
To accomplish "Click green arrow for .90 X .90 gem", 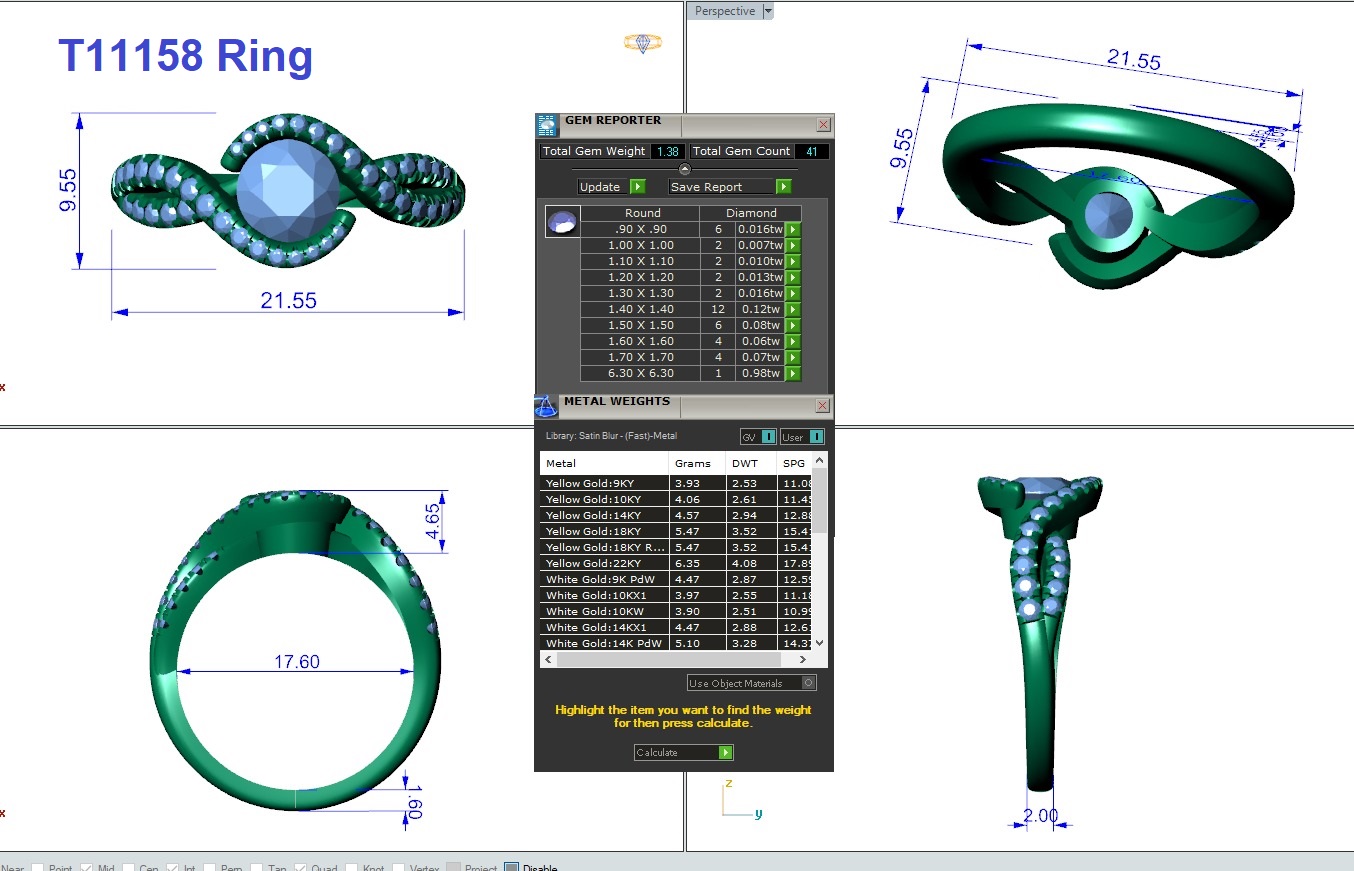I will 792,230.
